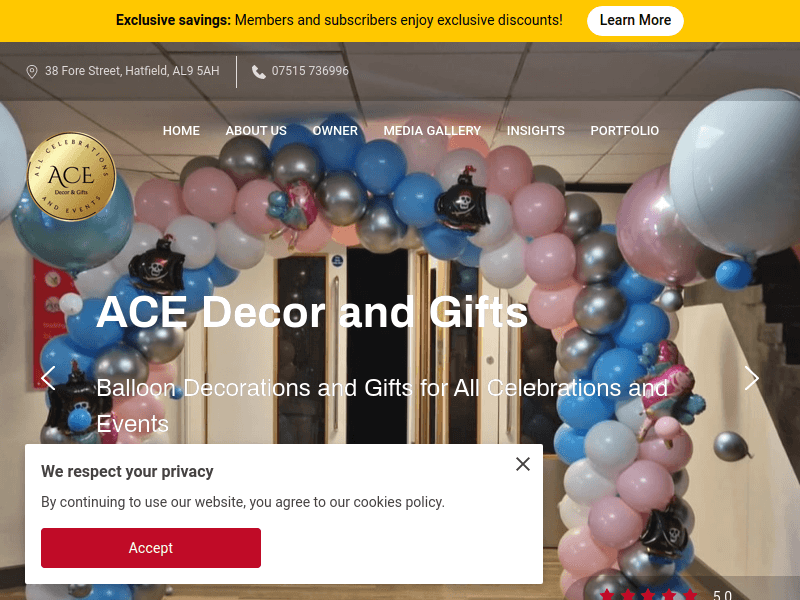Image resolution: width=800 pixels, height=600 pixels.
Task: Browse the MEDIA GALLERY section
Action: click(x=432, y=130)
